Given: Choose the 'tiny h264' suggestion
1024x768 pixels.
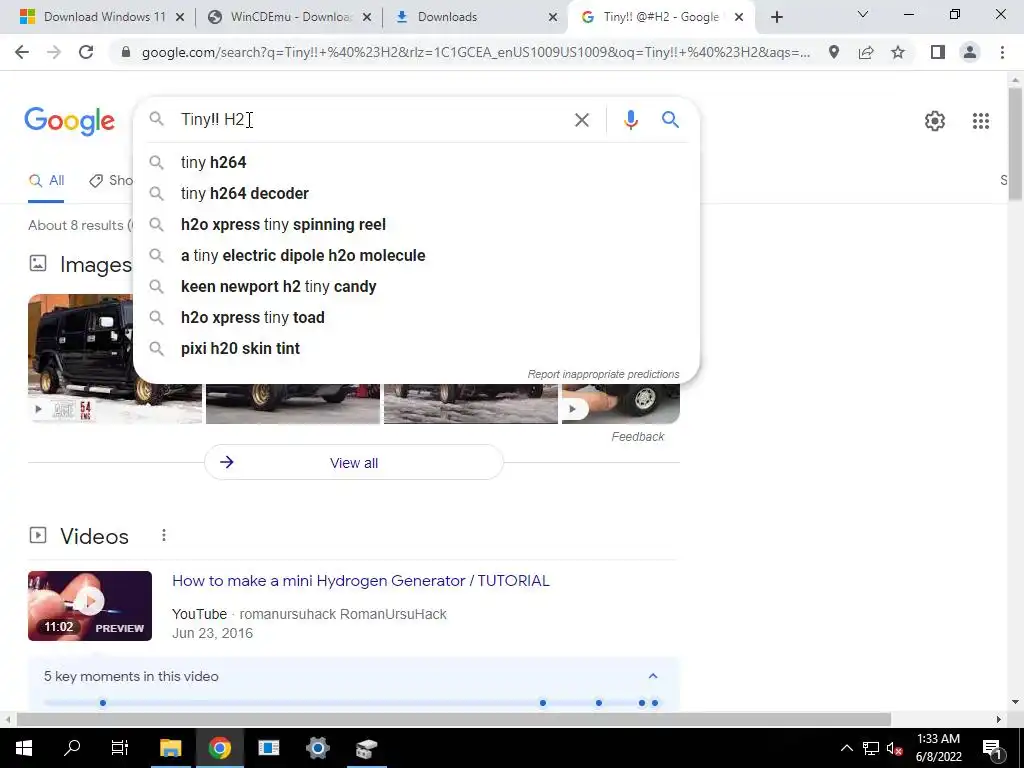Looking at the screenshot, I should click(416, 162).
